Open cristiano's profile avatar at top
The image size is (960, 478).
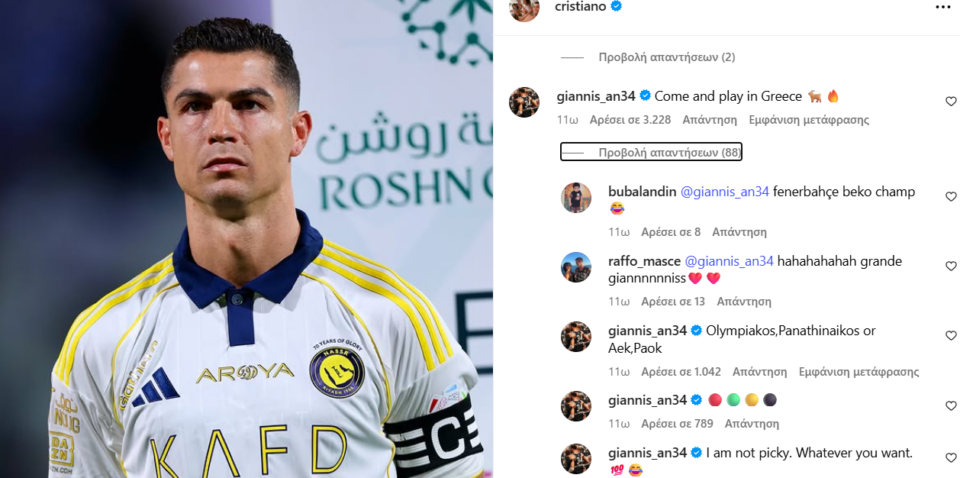coord(524,7)
